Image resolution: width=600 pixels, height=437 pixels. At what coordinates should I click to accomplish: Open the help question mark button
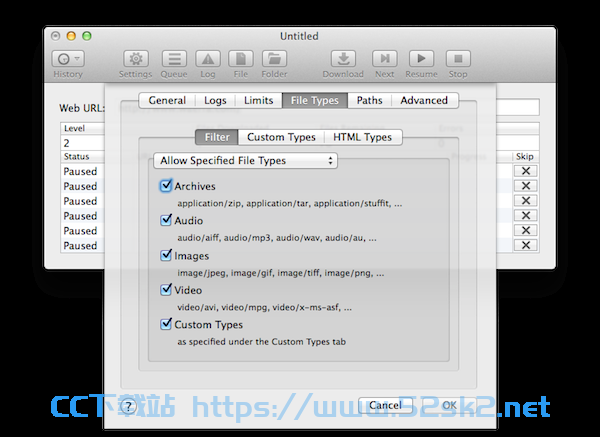pyautogui.click(x=128, y=406)
